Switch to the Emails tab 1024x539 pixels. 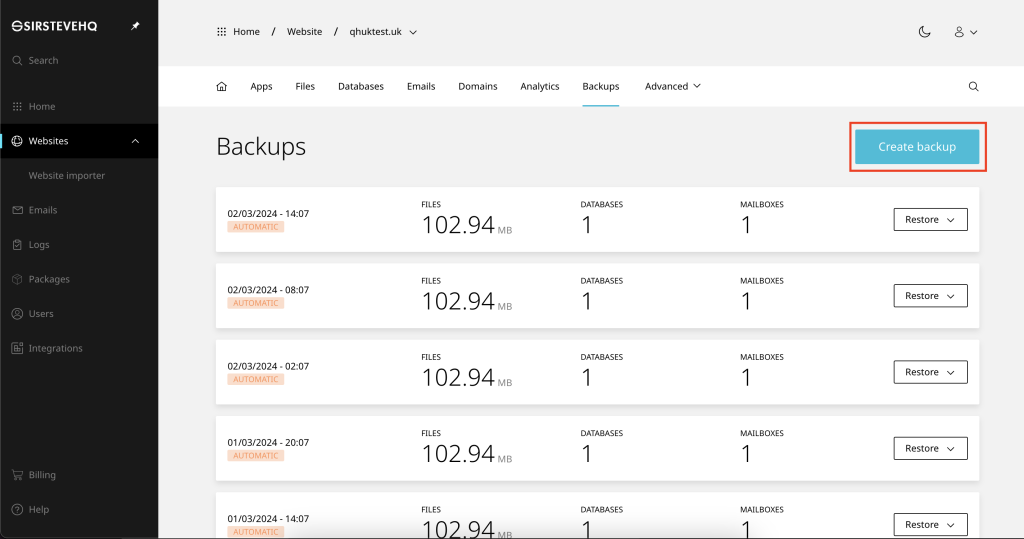(421, 86)
